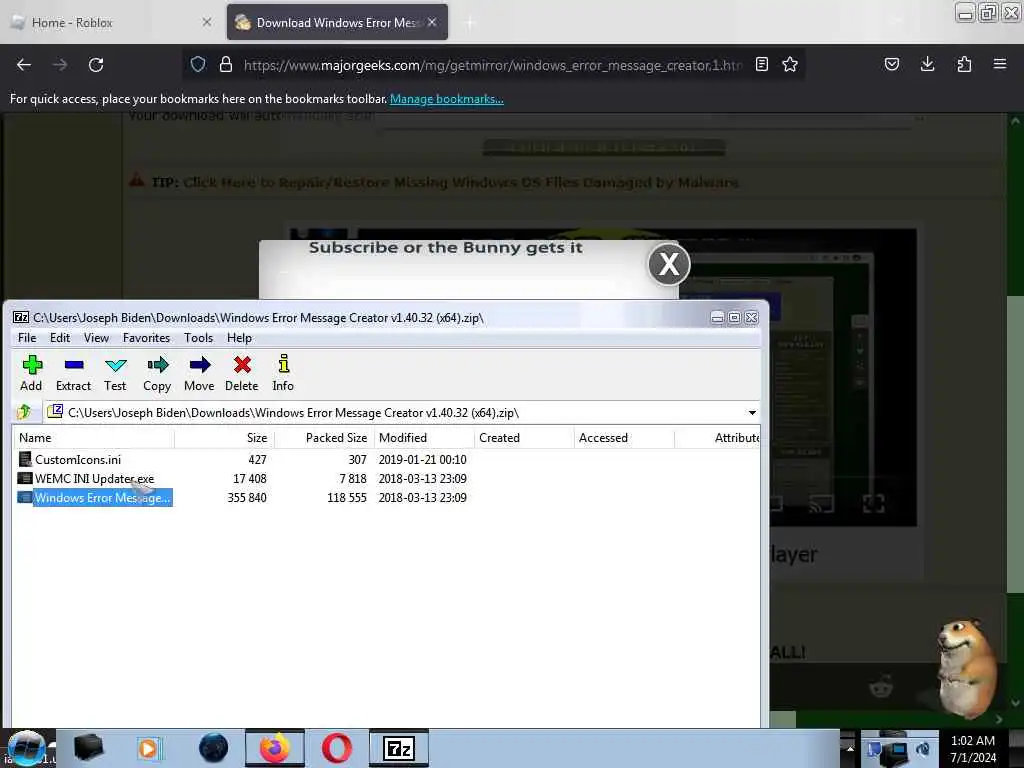This screenshot has width=1024, height=768.
Task: Run Test on the archive
Action: 115,373
